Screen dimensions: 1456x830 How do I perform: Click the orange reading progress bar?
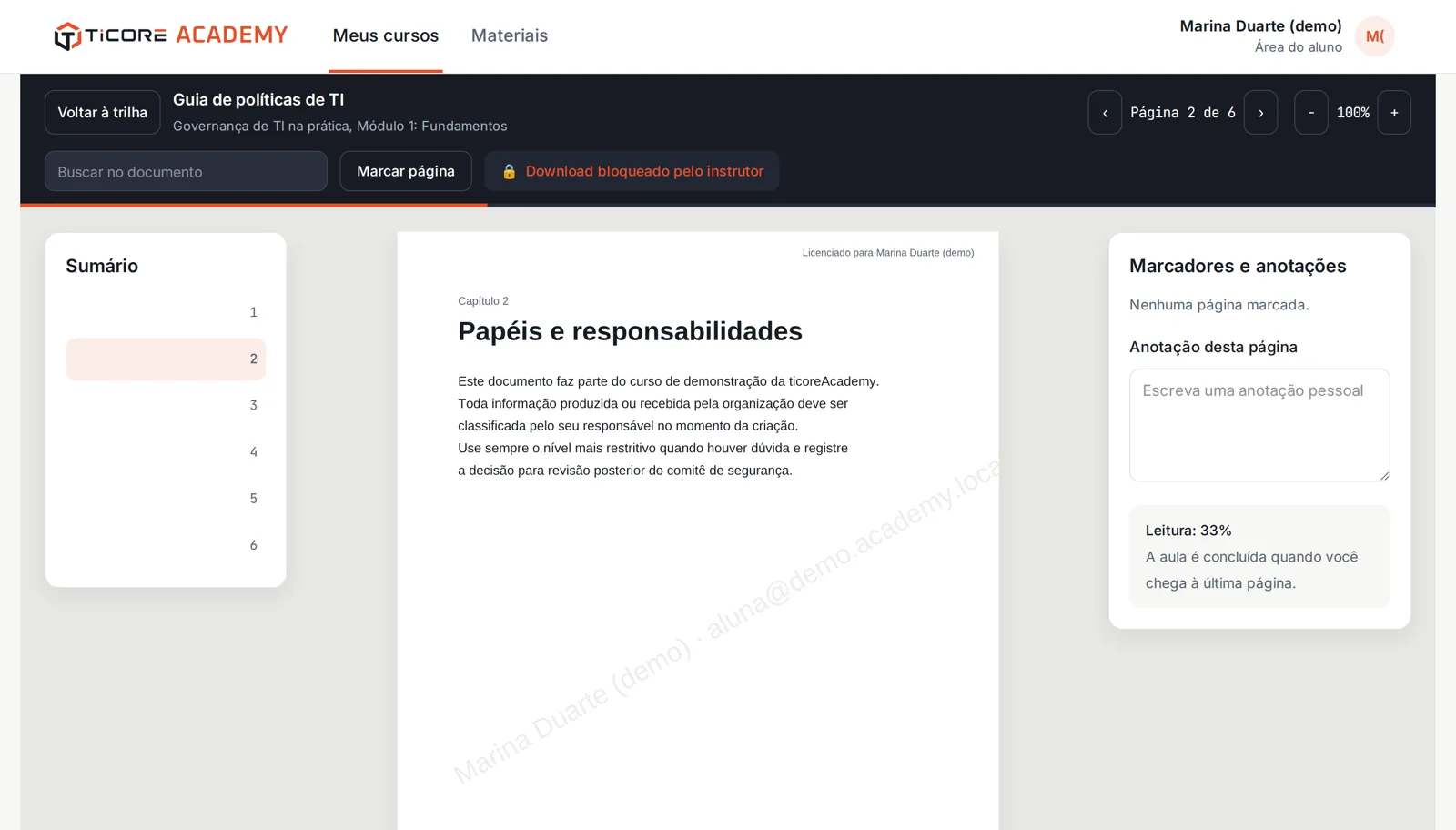click(x=254, y=206)
